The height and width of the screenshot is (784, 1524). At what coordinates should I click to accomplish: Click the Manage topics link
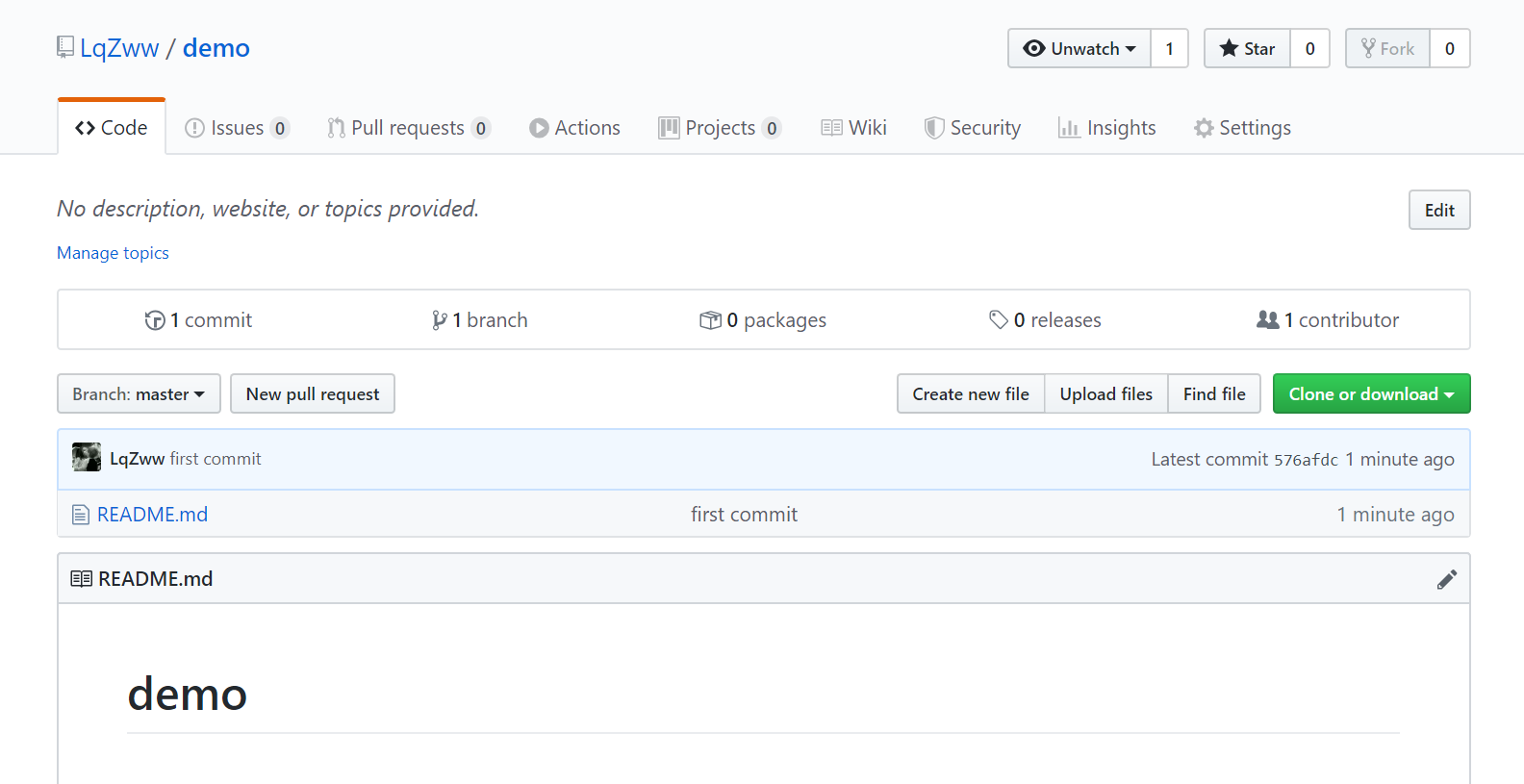pos(113,253)
